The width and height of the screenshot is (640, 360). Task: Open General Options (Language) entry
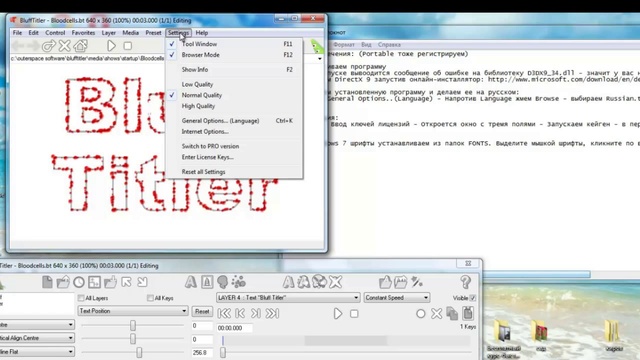pos(234,121)
